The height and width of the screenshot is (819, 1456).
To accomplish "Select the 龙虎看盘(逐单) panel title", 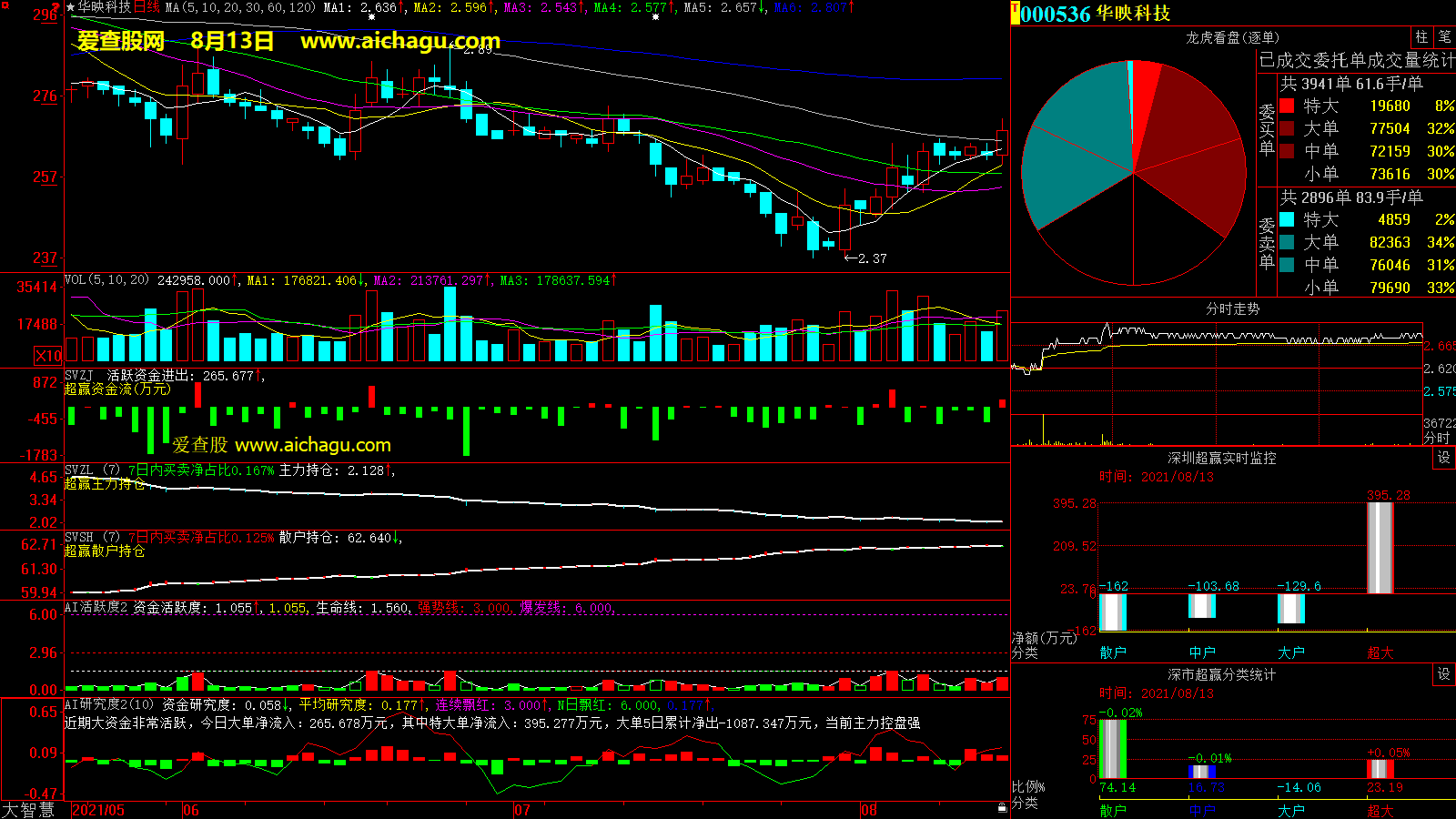I will point(1232,37).
